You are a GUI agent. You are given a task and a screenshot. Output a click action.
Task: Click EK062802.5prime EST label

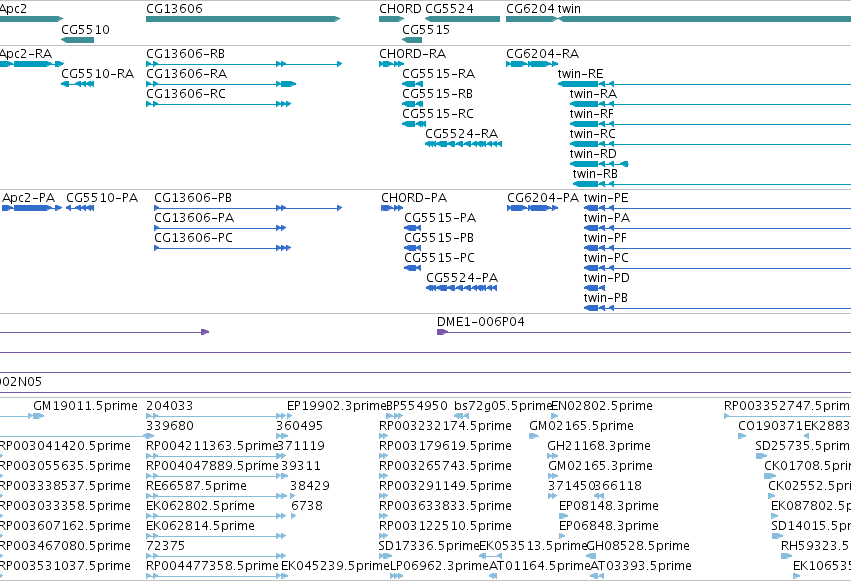200,507
